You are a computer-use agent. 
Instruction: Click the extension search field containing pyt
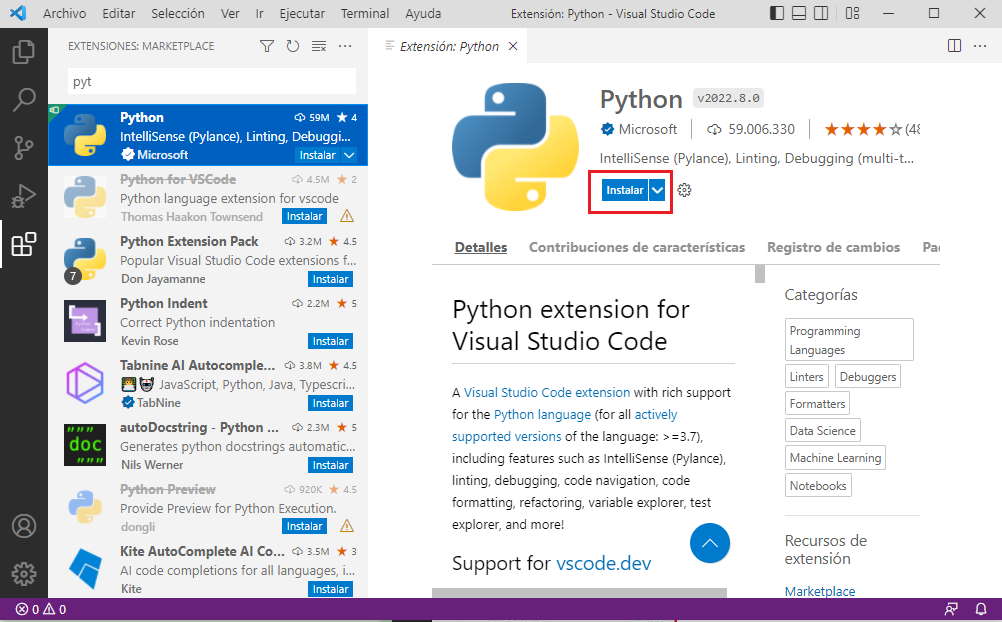(212, 81)
